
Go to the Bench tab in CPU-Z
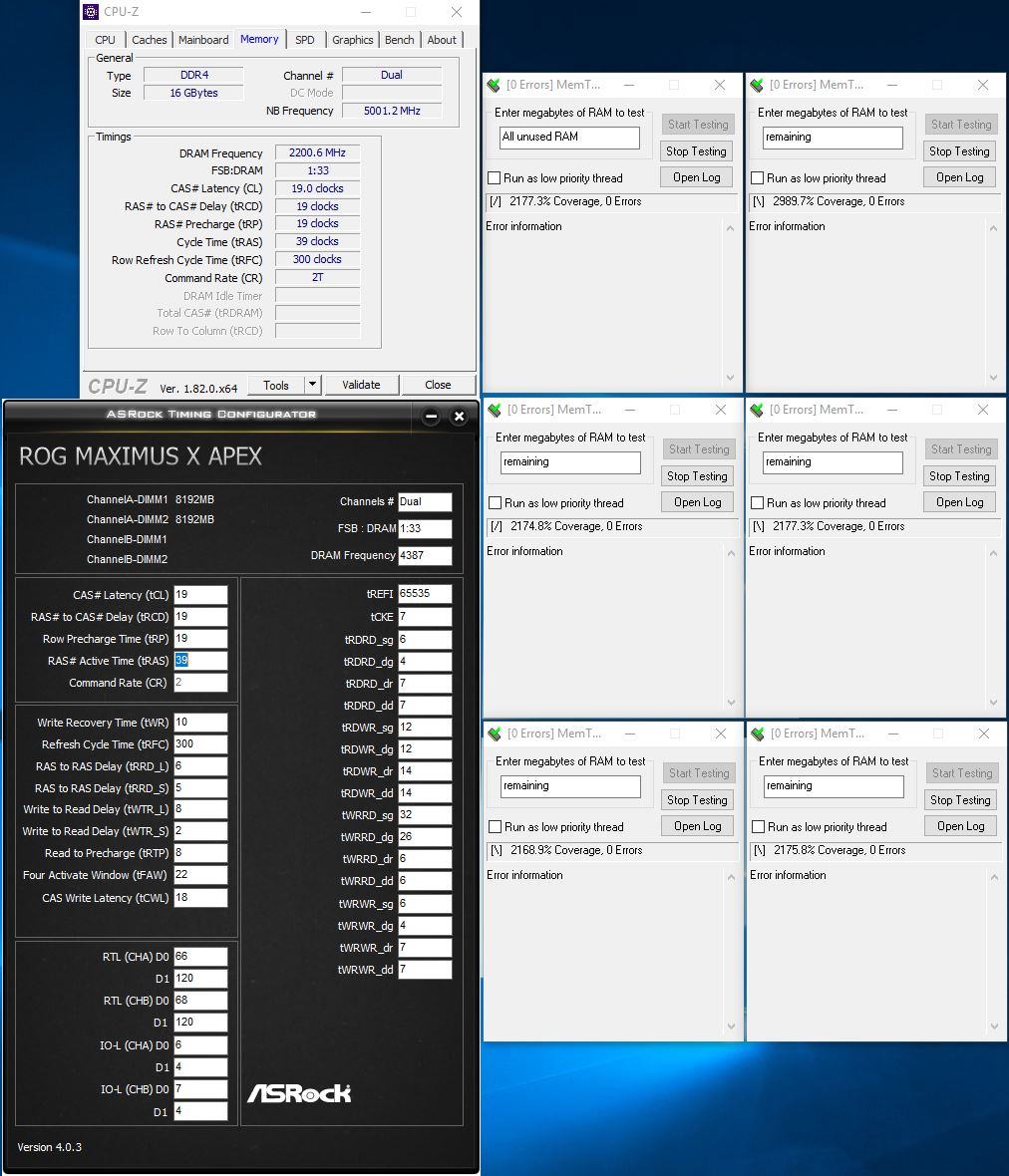pos(399,40)
